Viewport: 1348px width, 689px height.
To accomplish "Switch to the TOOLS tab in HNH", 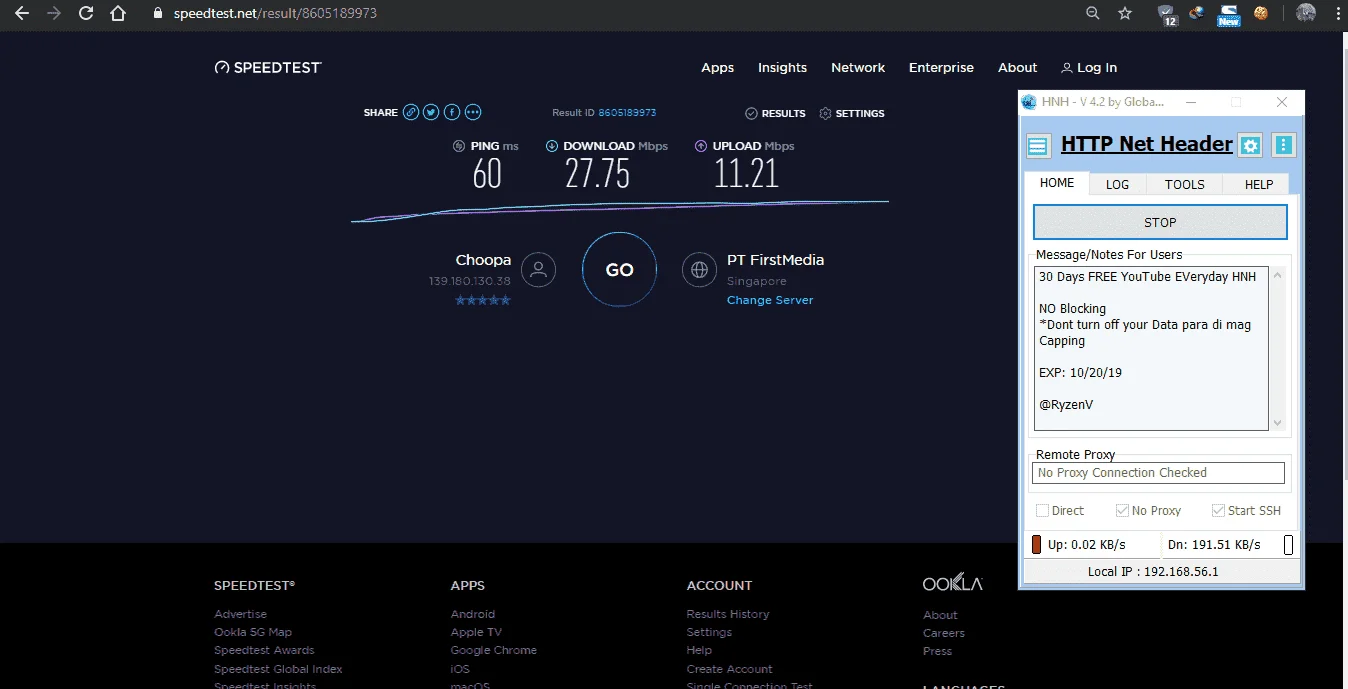I will pos(1185,184).
